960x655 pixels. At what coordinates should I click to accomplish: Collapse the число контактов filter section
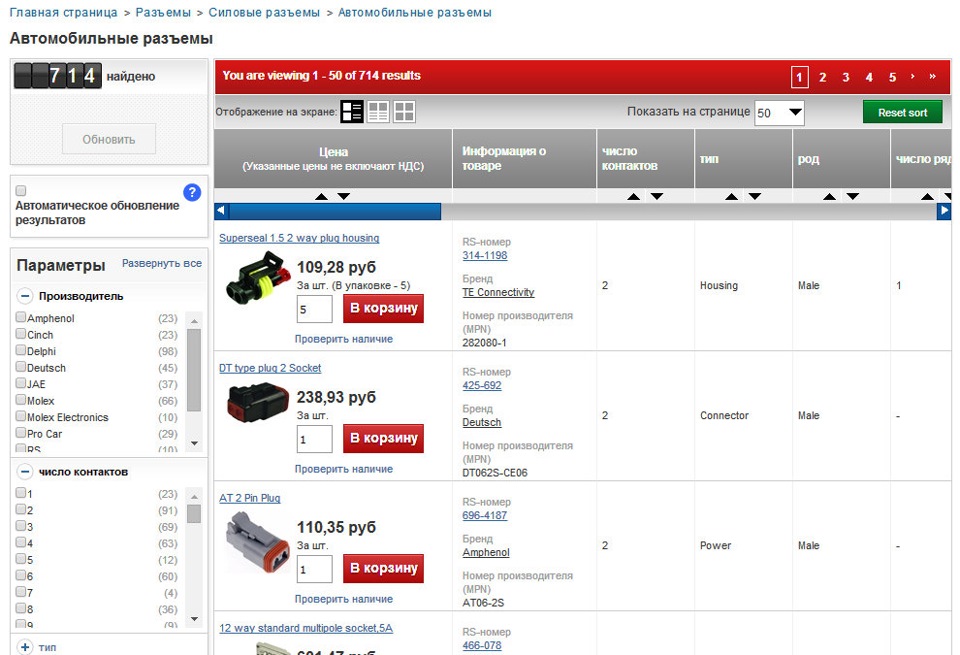[25, 472]
